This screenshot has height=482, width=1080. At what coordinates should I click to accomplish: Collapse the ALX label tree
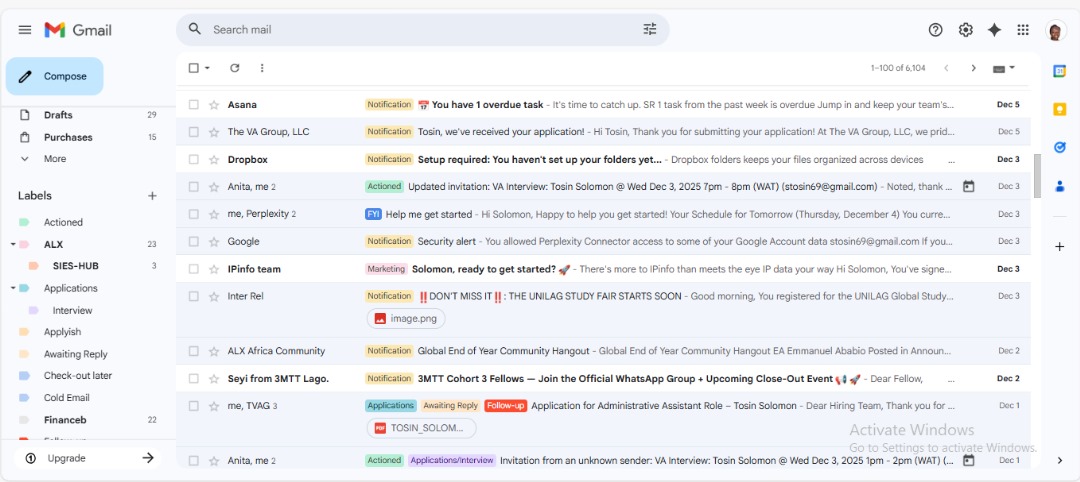click(13, 244)
